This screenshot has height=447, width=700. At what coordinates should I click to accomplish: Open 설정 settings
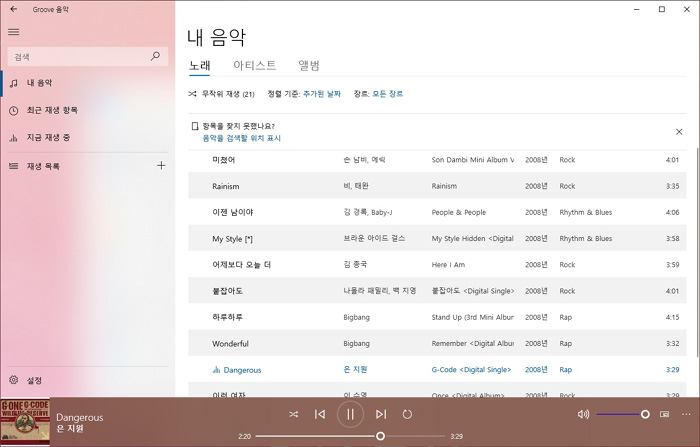tap(88, 380)
